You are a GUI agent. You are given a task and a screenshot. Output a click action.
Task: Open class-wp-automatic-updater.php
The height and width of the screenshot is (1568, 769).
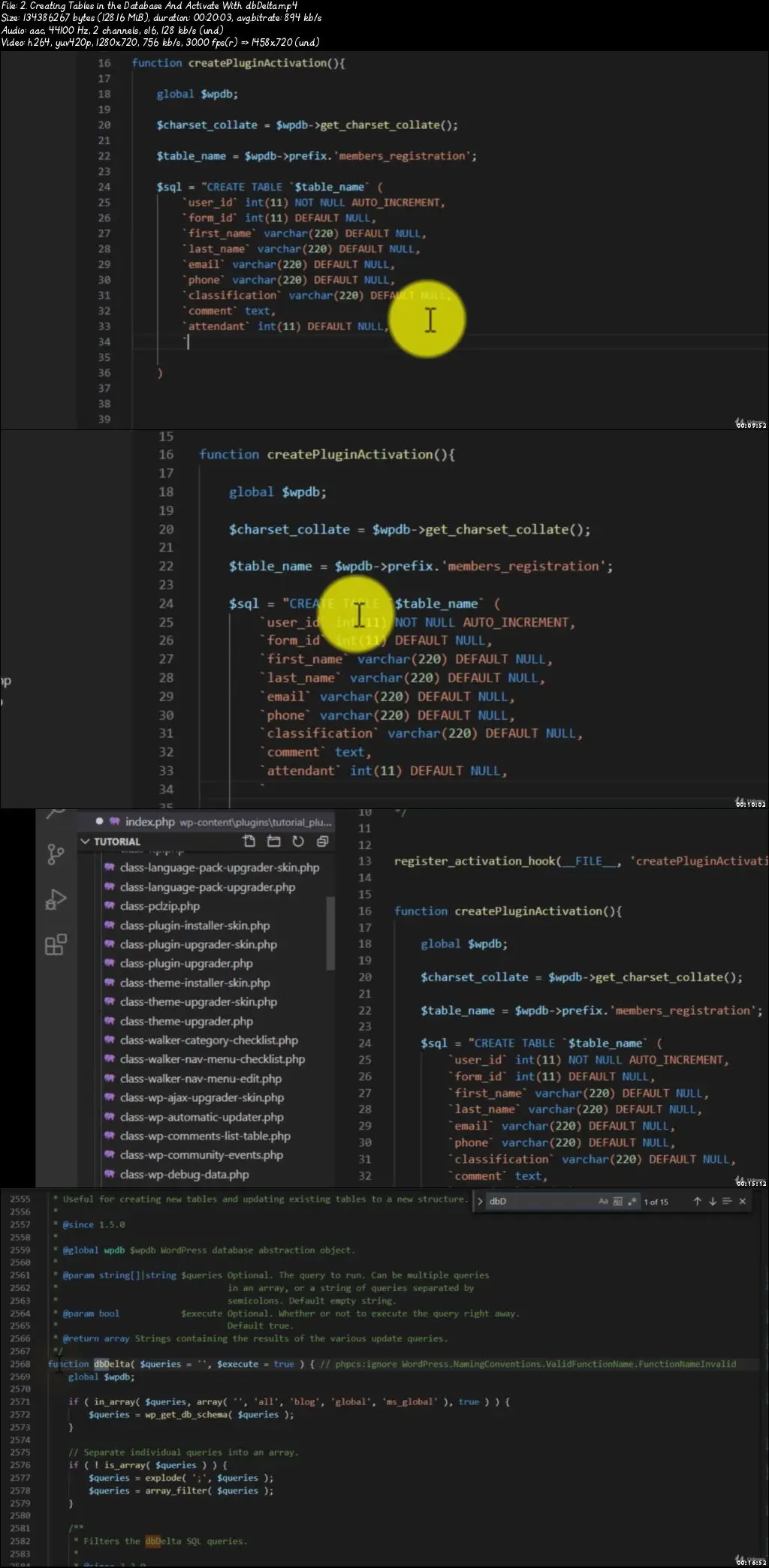pyautogui.click(x=202, y=1117)
